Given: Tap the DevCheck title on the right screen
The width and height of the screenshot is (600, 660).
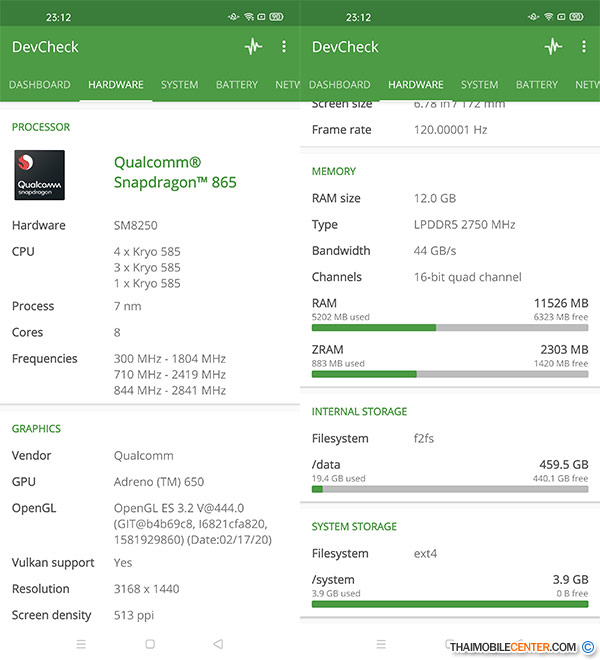Looking at the screenshot, I should (x=345, y=47).
